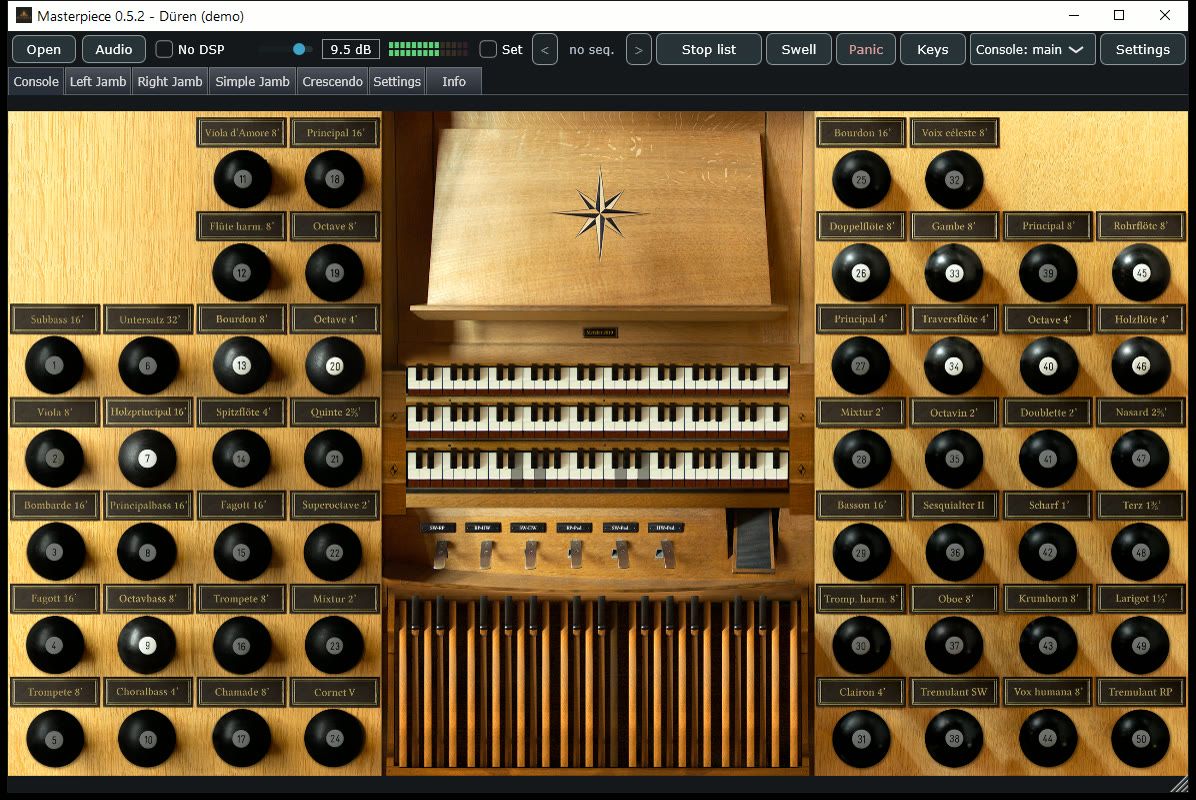This screenshot has height=800, width=1196.
Task: Open the Stop list
Action: 709,50
